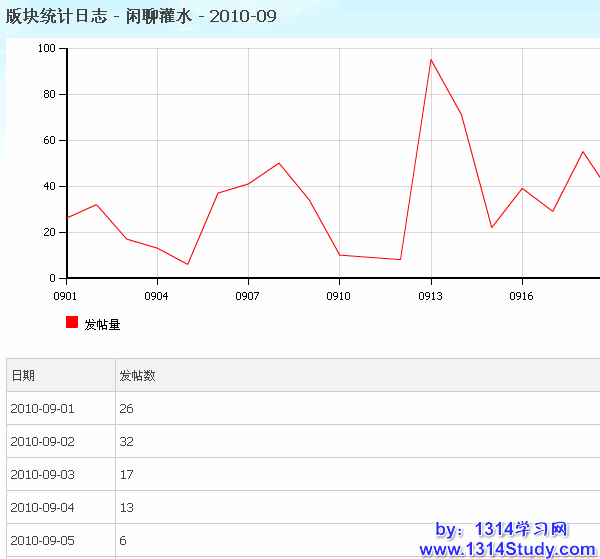Click the 0904 x-axis label

[x=156, y=296]
